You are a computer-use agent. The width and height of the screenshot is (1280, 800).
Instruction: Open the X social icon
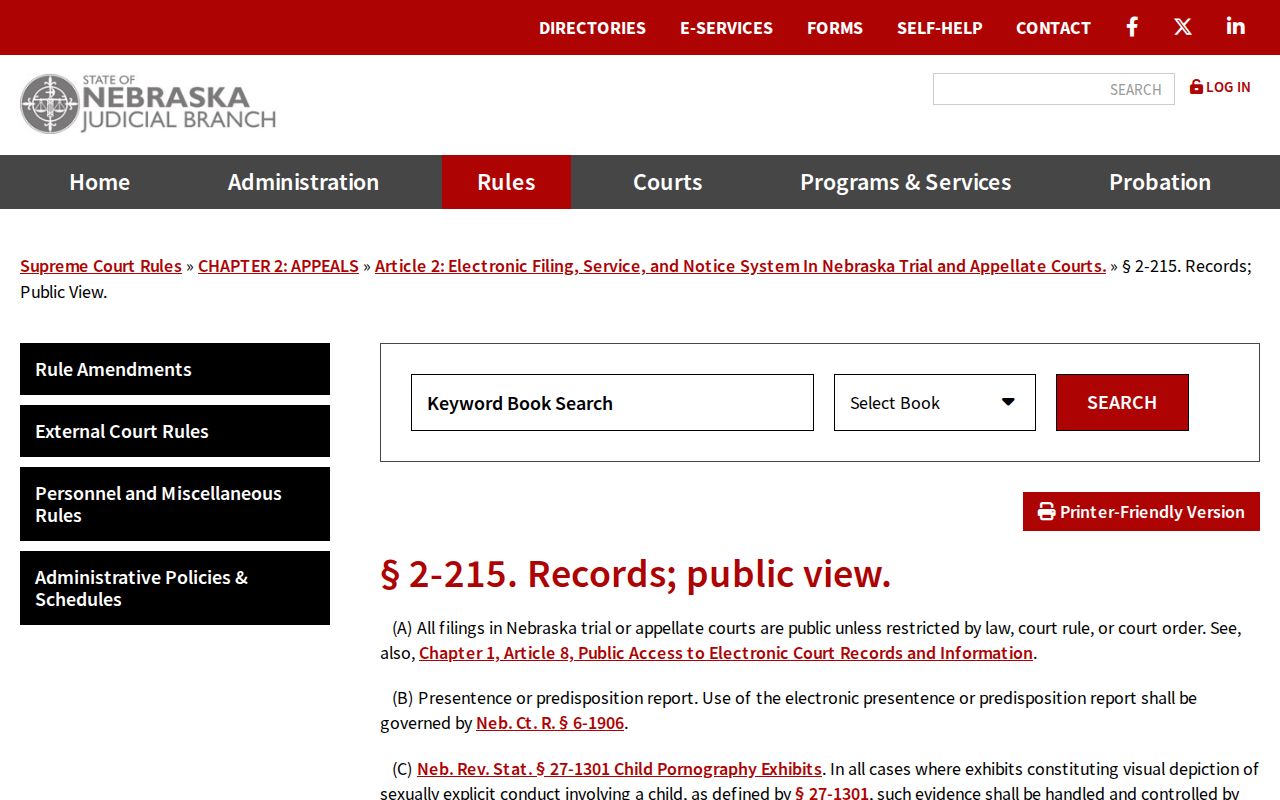1183,27
